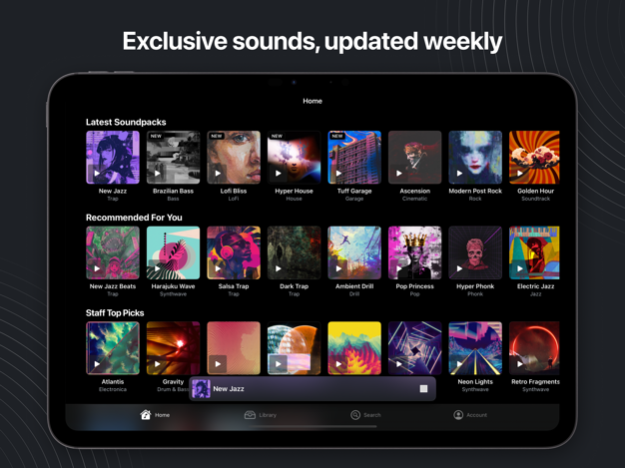Click the Salsa Trap pack title
The height and width of the screenshot is (468, 625).
tap(233, 287)
